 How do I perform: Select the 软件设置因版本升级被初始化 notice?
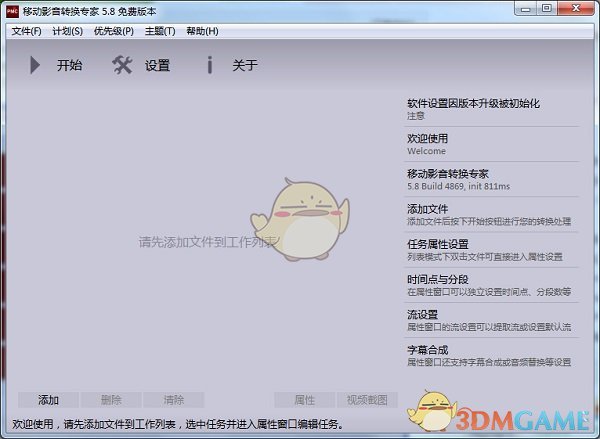[491, 109]
